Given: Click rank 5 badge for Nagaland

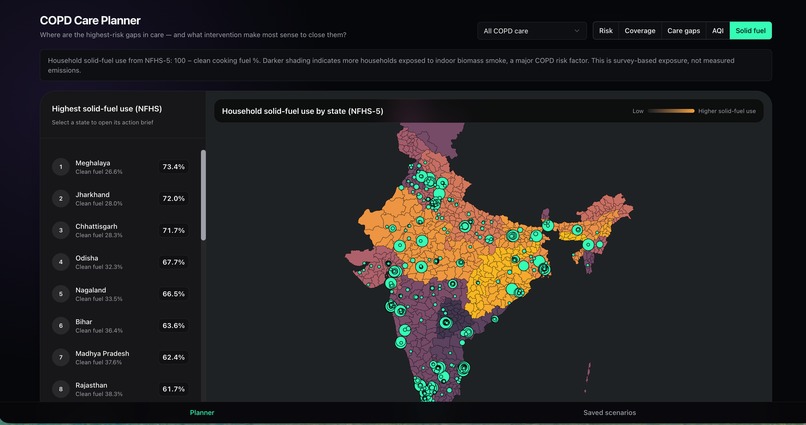Looking at the screenshot, I should pyautogui.click(x=61, y=294).
